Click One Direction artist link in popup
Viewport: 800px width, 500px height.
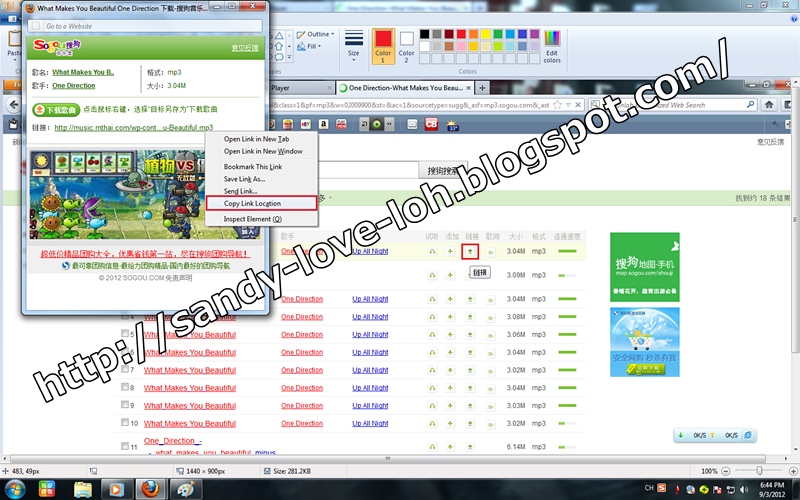coord(73,86)
